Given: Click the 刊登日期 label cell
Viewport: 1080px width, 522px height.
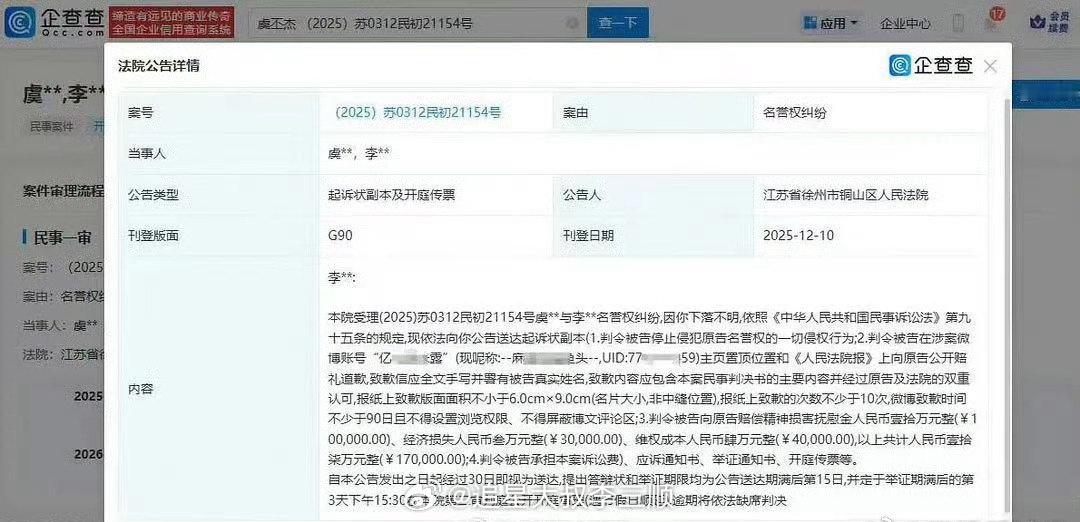Looking at the screenshot, I should point(653,236).
